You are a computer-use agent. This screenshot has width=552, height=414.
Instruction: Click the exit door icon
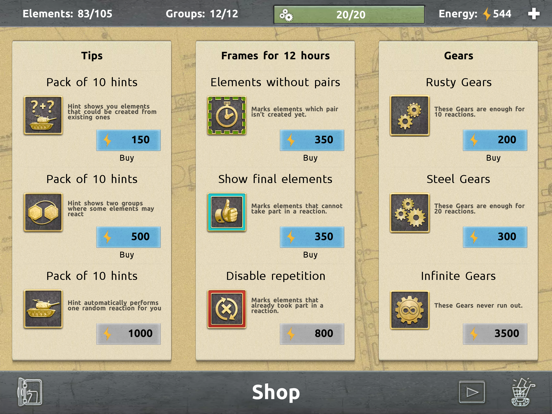[30, 391]
